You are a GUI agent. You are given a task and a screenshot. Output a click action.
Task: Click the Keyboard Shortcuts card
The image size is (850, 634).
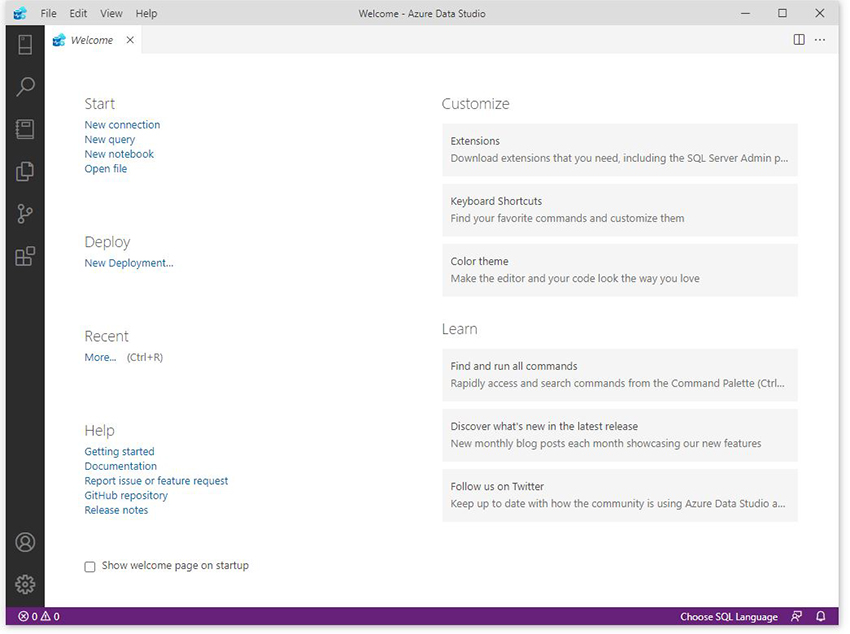pos(620,210)
